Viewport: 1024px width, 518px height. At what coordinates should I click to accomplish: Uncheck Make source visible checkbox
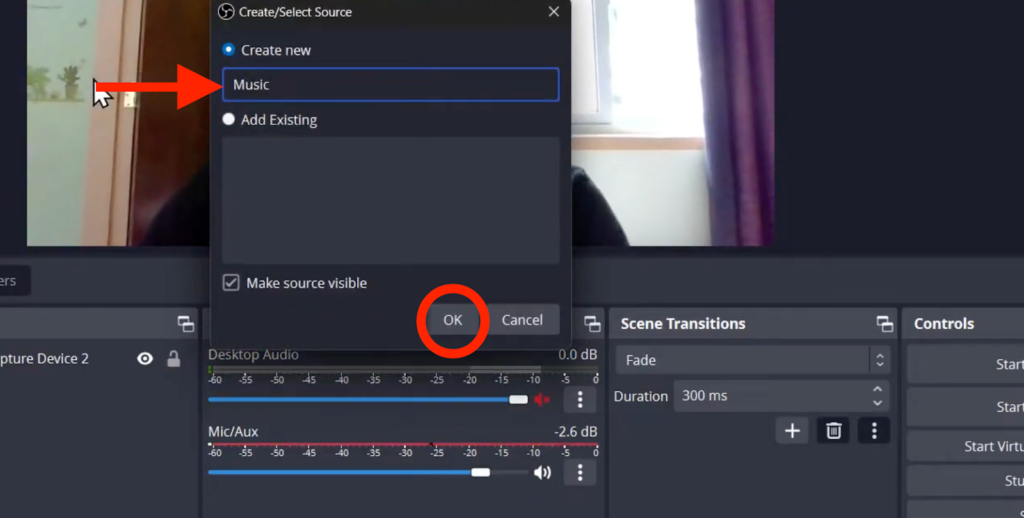[x=231, y=283]
